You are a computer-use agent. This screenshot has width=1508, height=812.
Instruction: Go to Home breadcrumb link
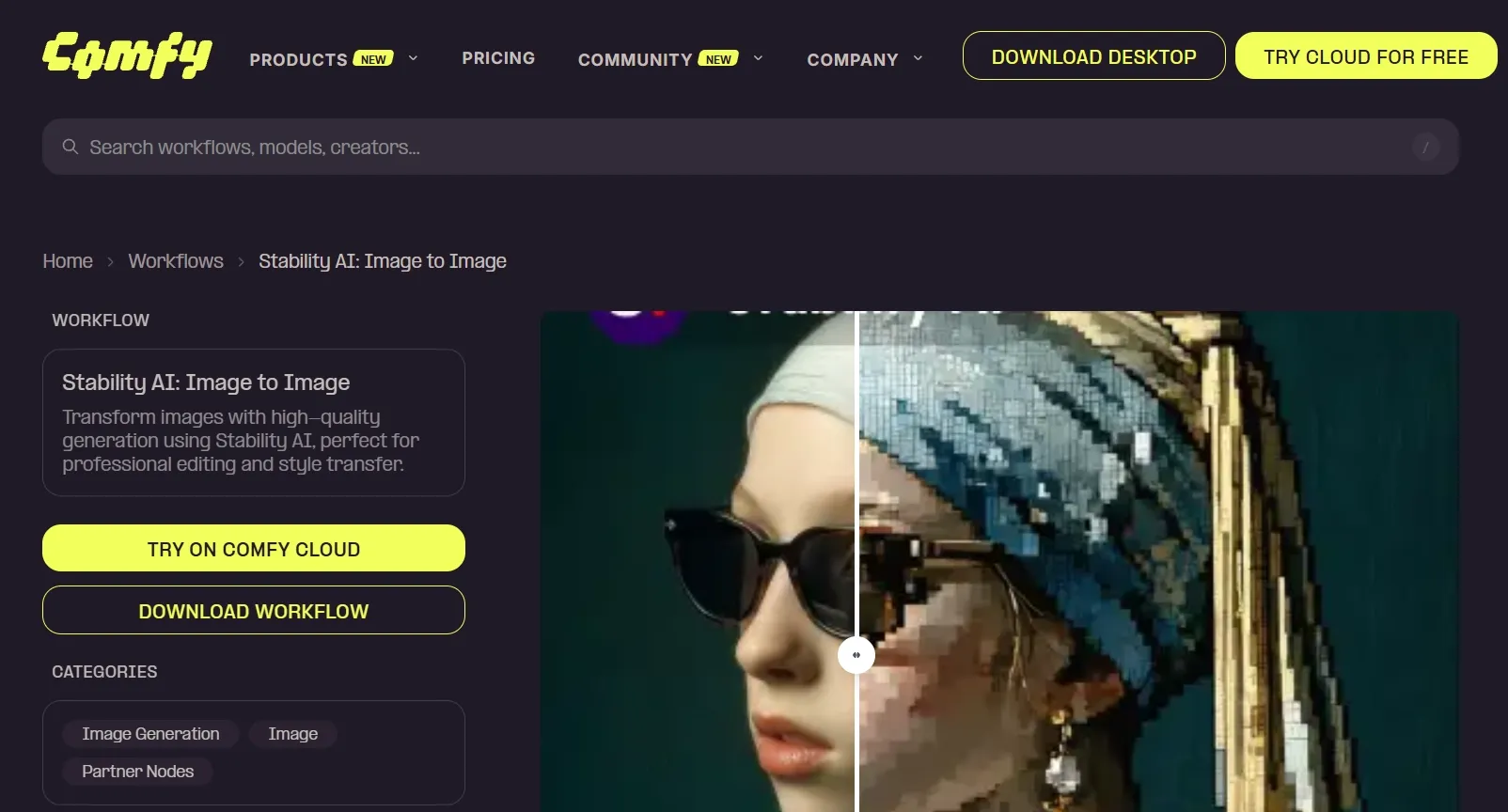pyautogui.click(x=68, y=261)
